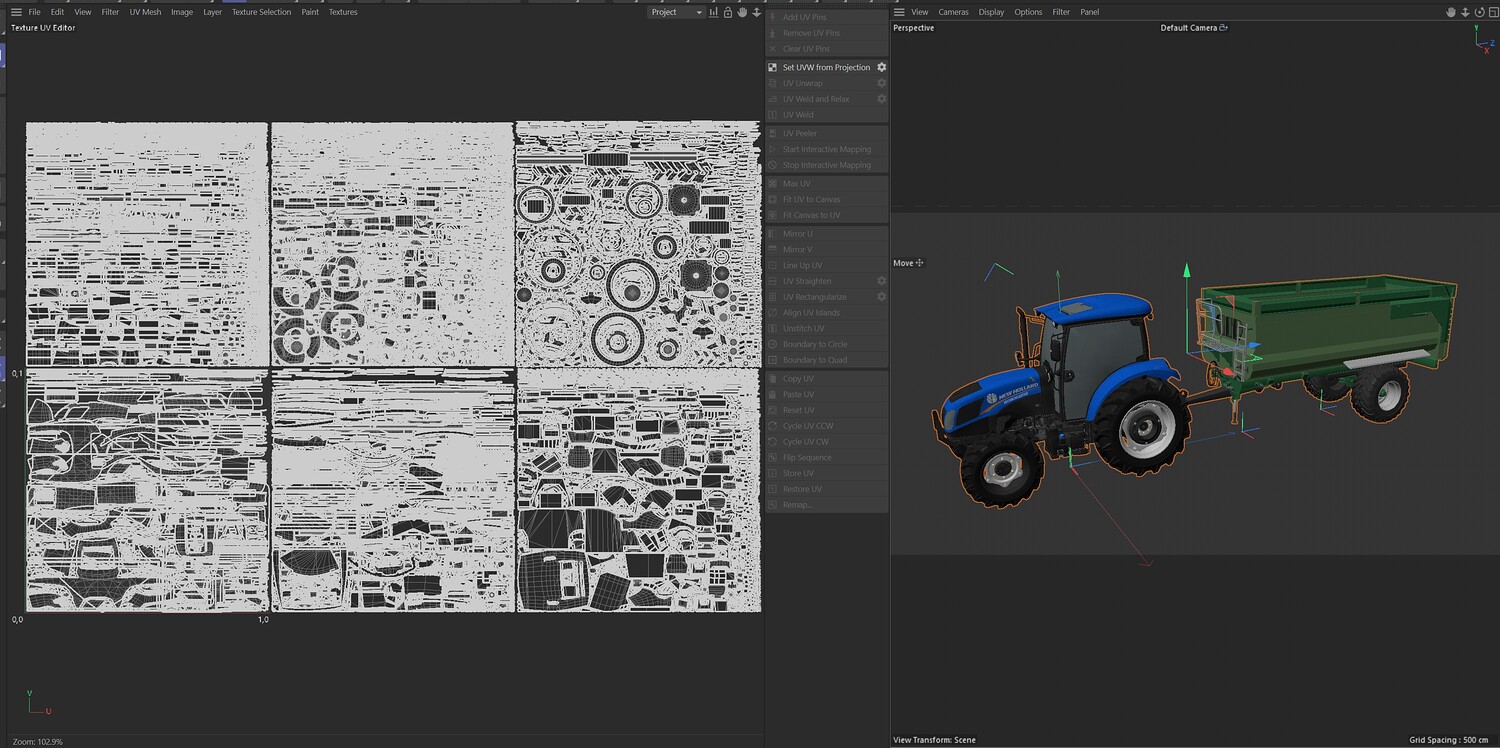Screen dimensions: 1500x748
Task: Click the UV Peeler icon
Action: [773, 133]
